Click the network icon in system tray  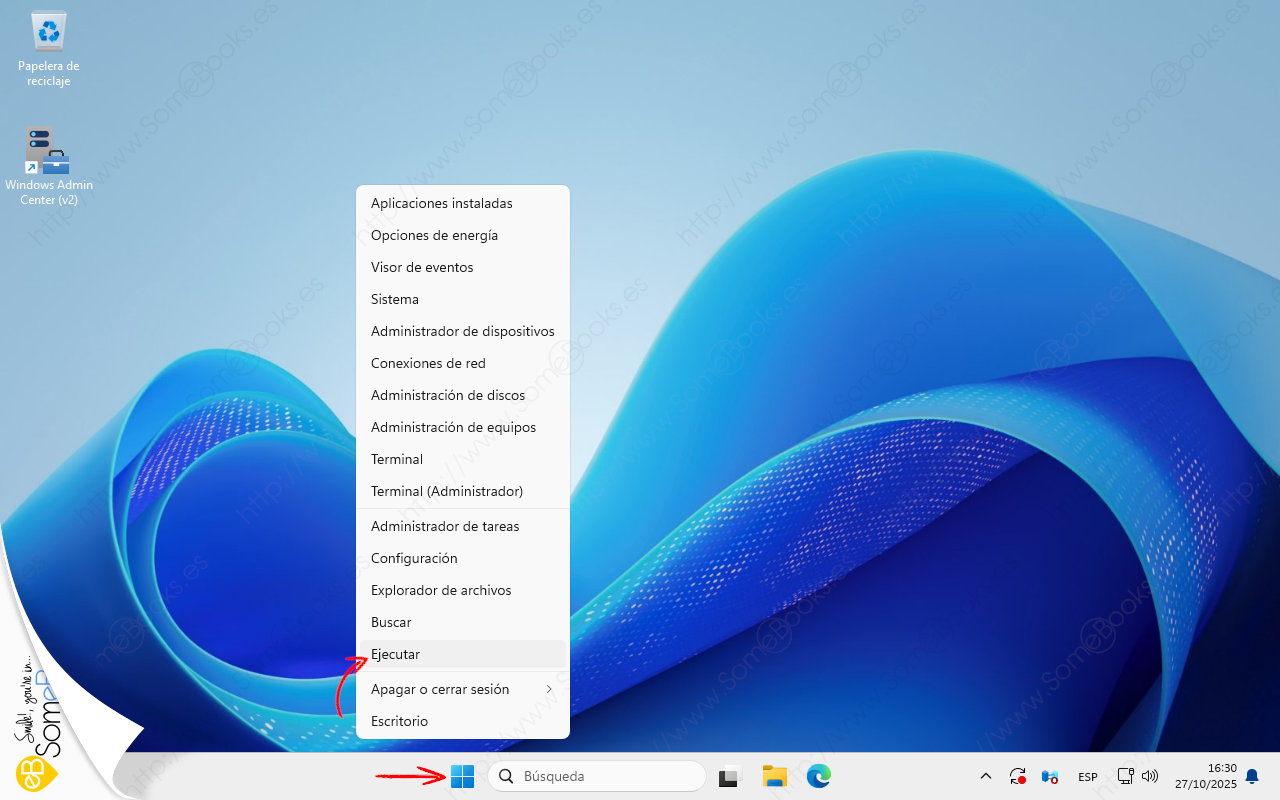[x=1125, y=776]
